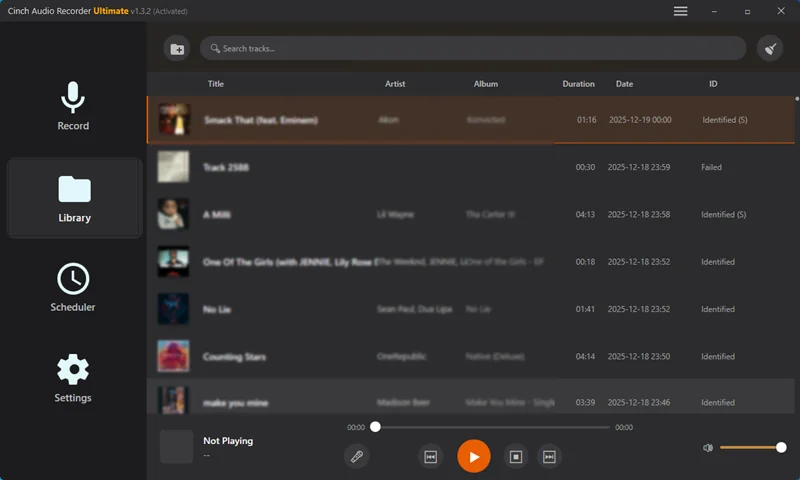Click the Not Playing label in player
Image resolution: width=800 pixels, height=480 pixels.
click(x=228, y=441)
